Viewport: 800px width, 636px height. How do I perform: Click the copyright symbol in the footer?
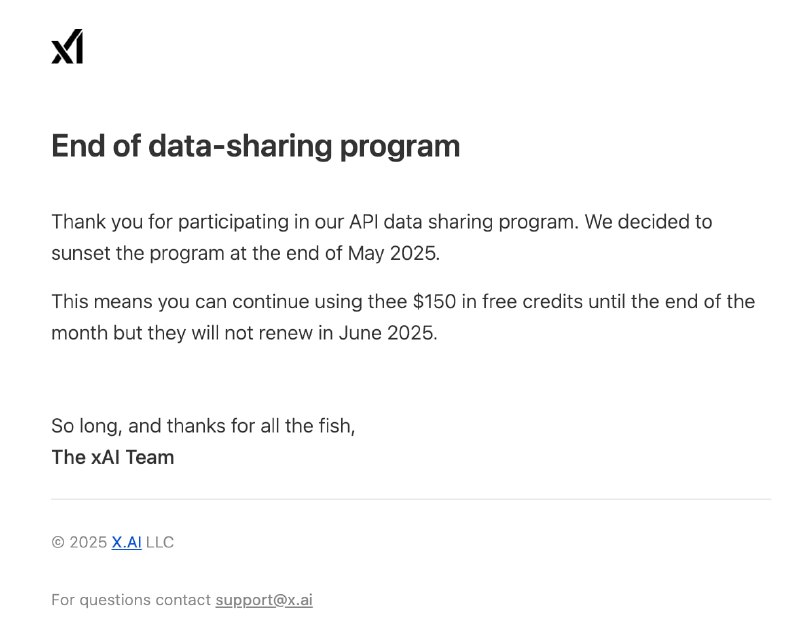(58, 542)
